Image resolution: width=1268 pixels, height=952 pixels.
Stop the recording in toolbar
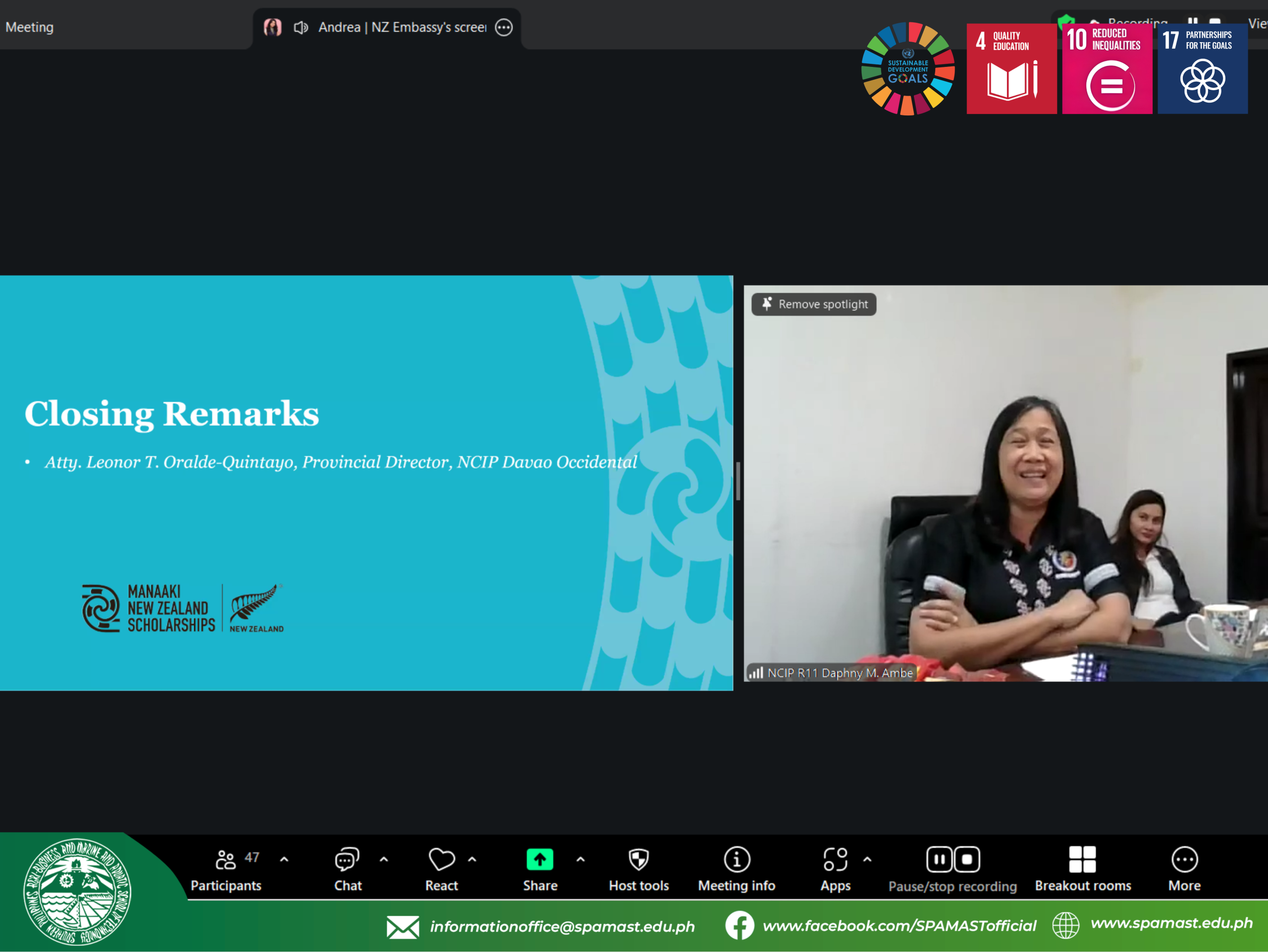pyautogui.click(x=967, y=859)
